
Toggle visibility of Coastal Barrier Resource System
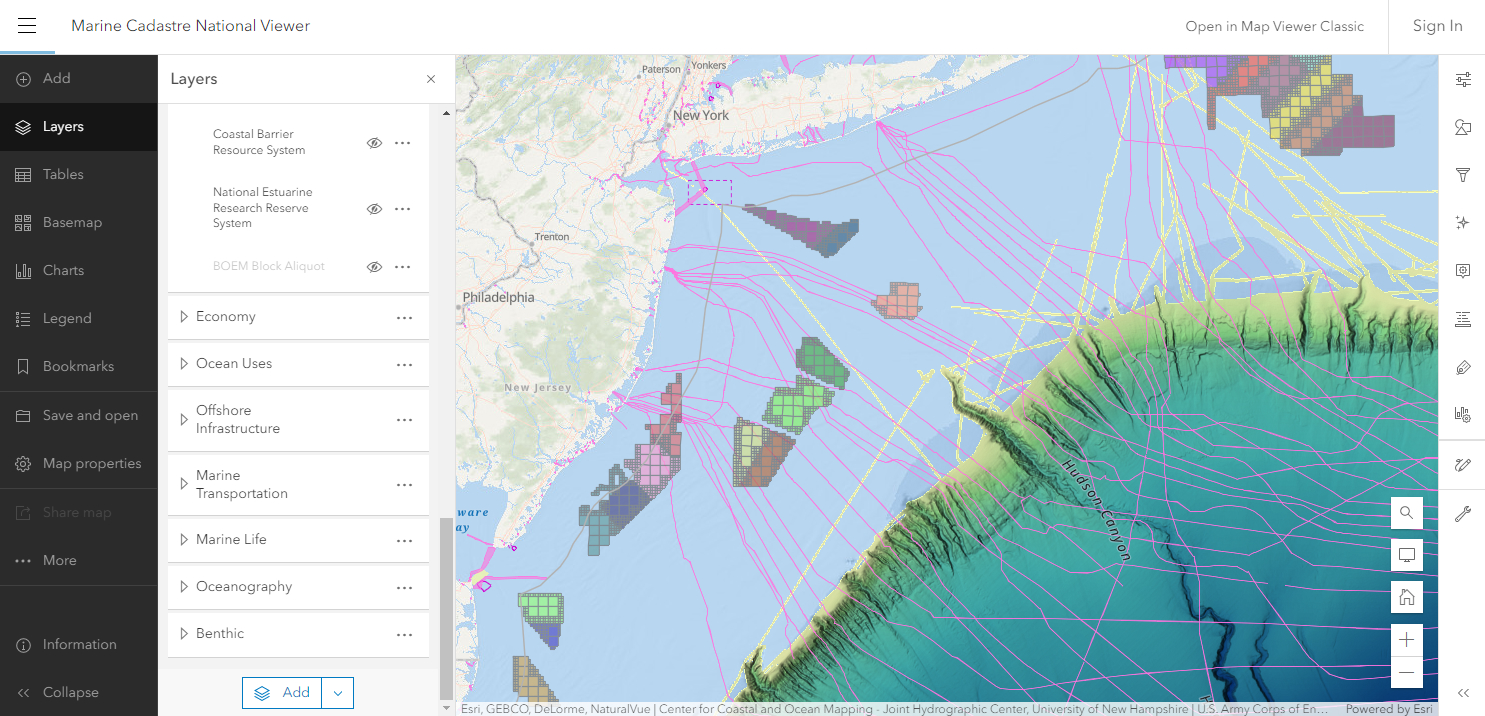click(x=374, y=143)
